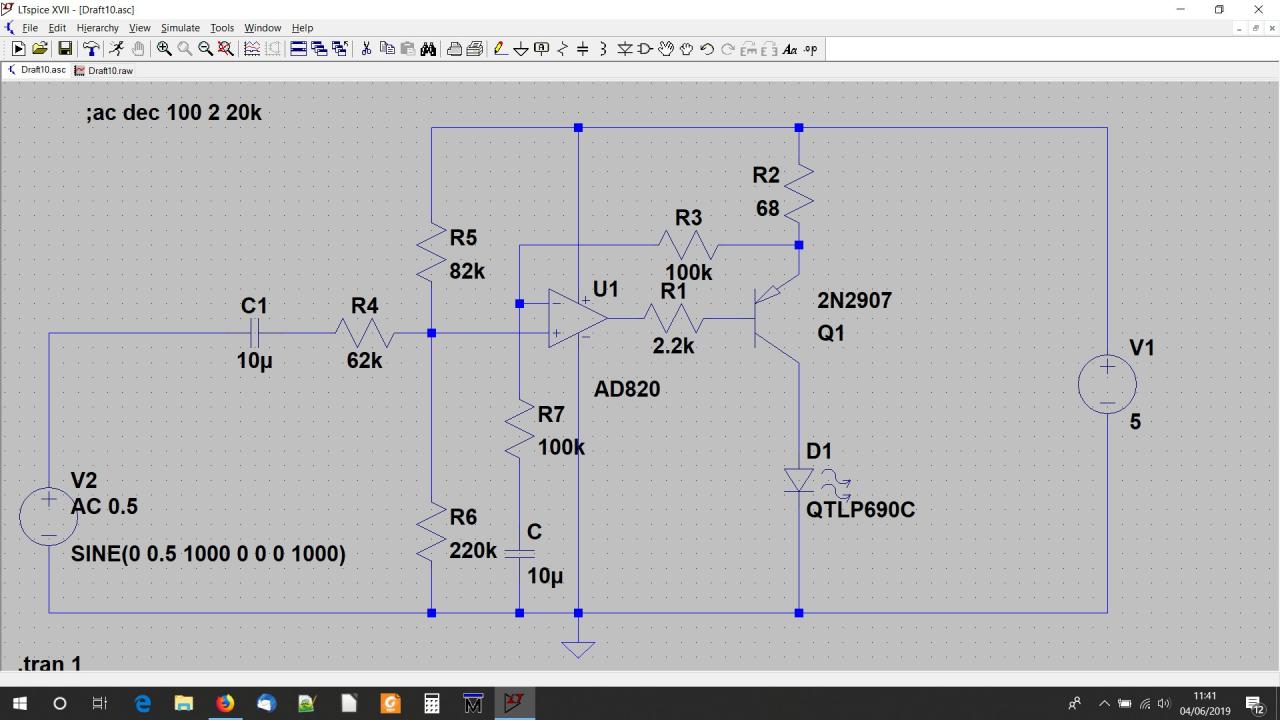Open the Simulate menu
The image size is (1280, 720).
180,28
